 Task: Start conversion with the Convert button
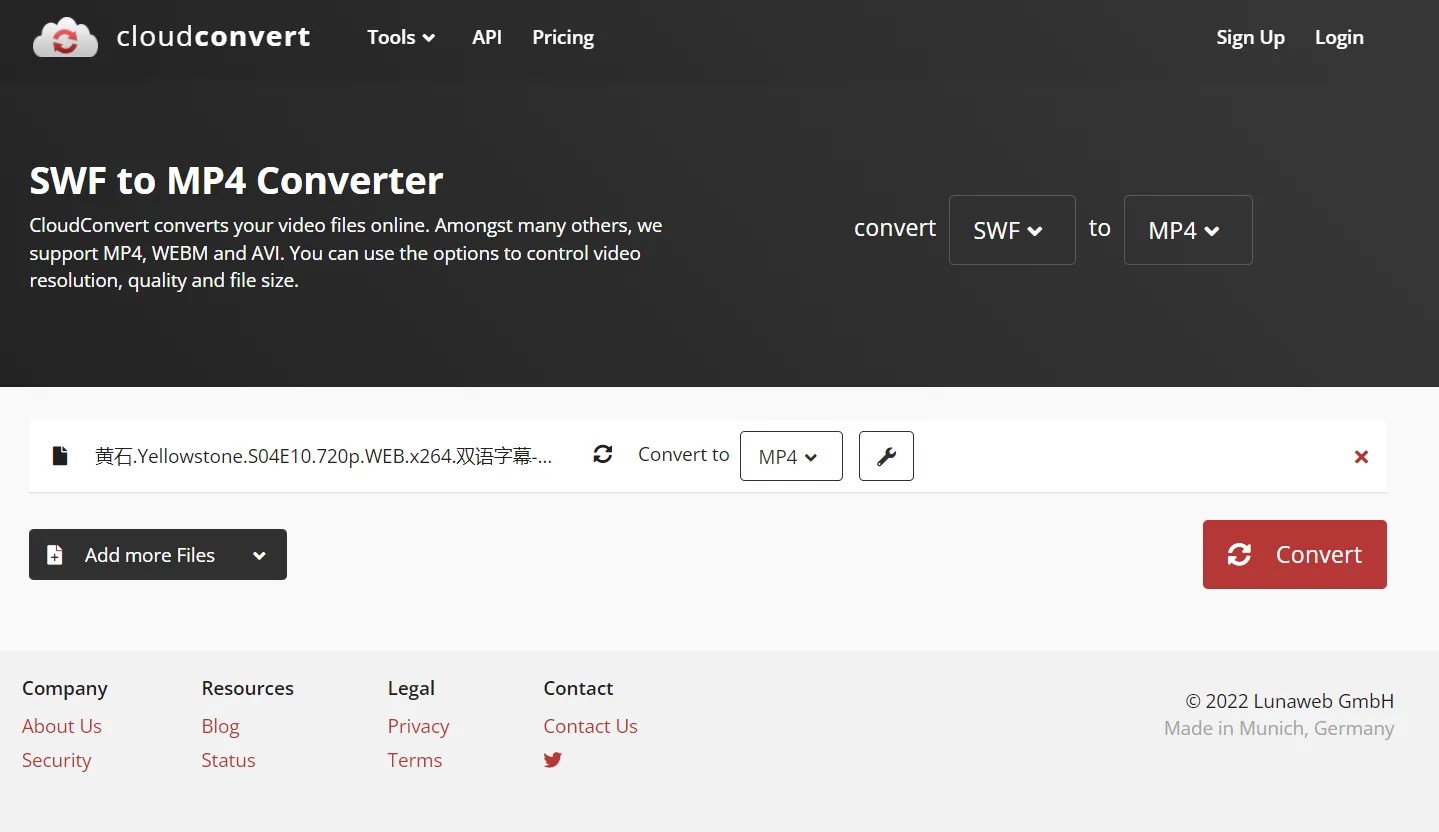(1294, 554)
